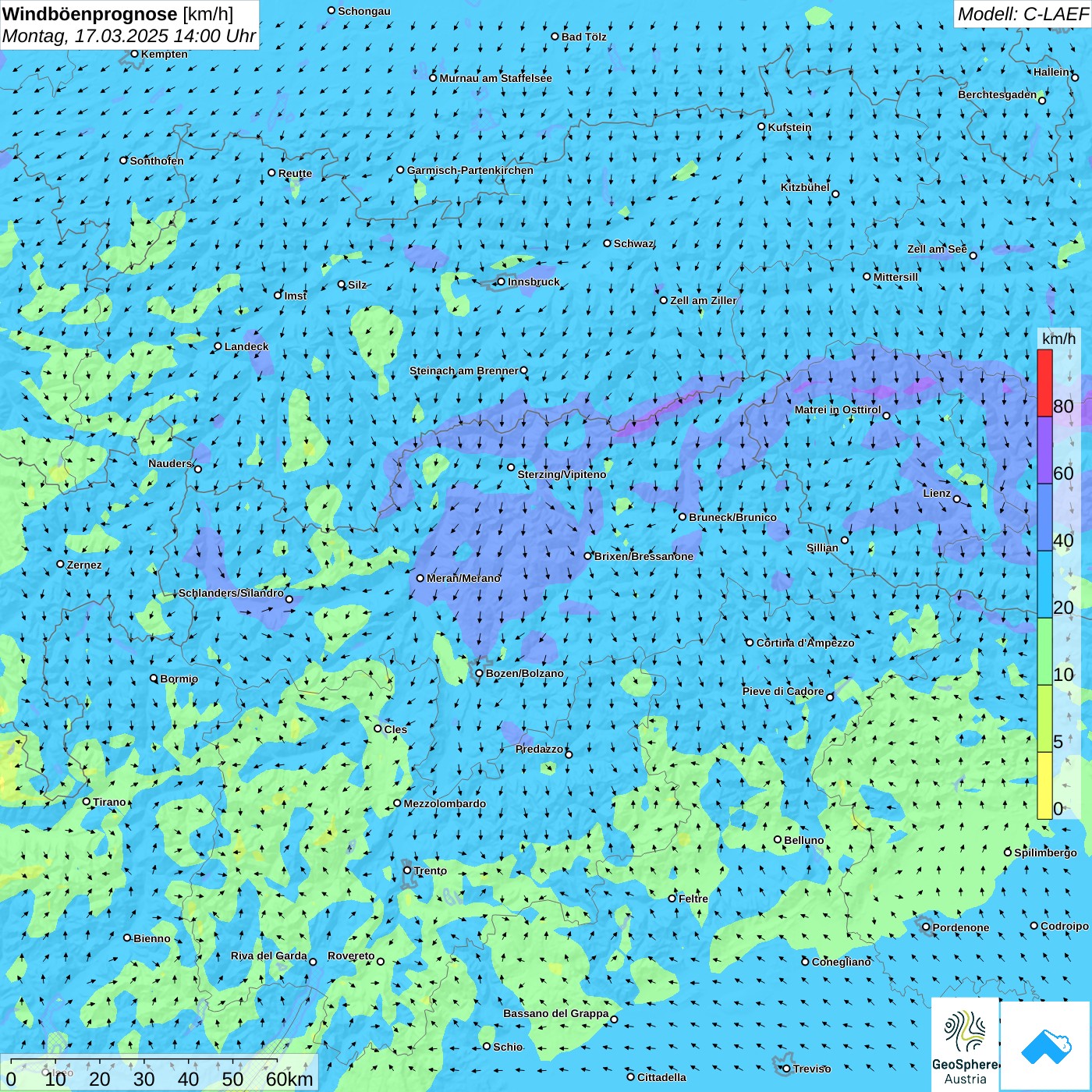Click the Innsbruck city marker
Screen dimensions: 1092x1092
point(502,282)
